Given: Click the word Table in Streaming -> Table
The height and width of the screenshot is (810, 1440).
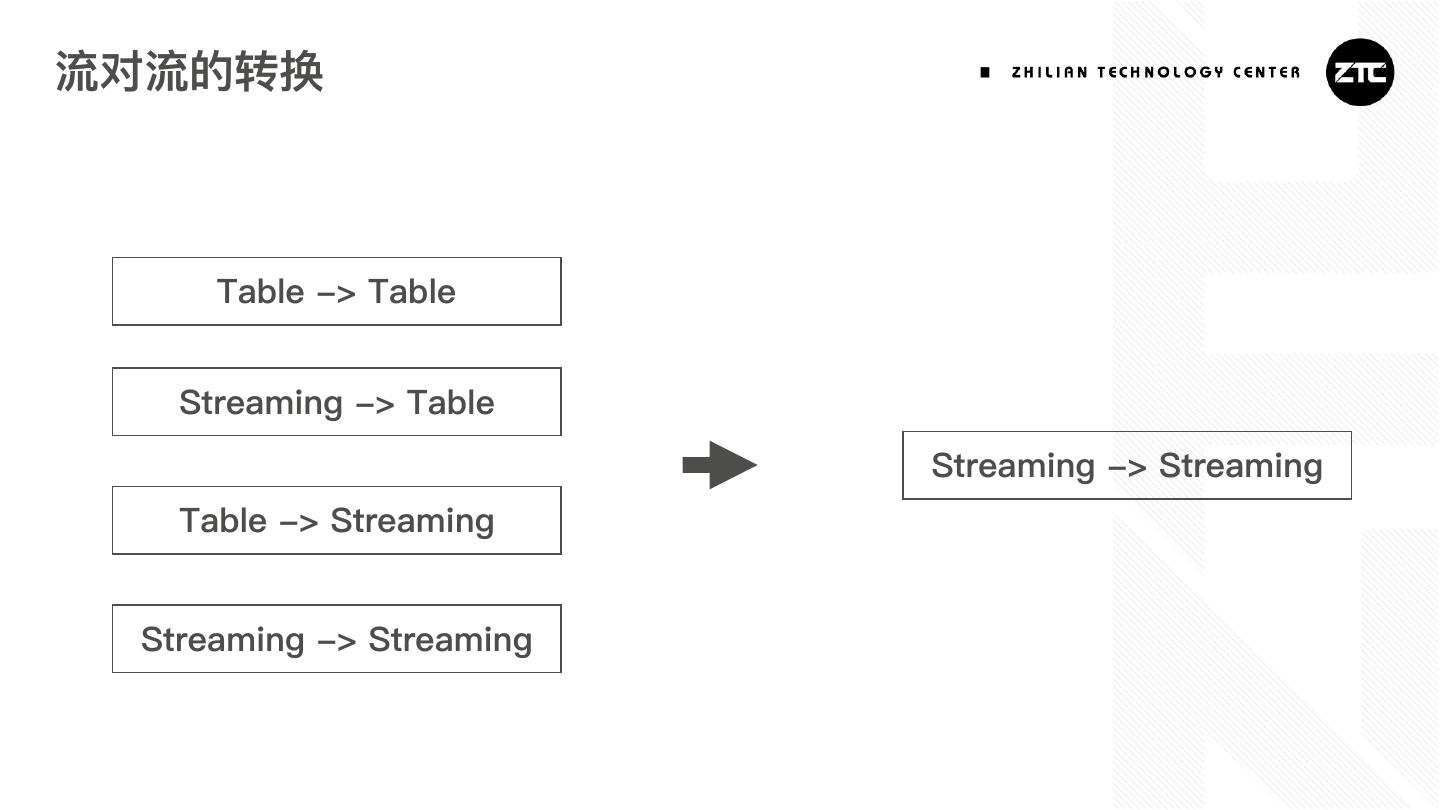Looking at the screenshot, I should coord(450,403).
